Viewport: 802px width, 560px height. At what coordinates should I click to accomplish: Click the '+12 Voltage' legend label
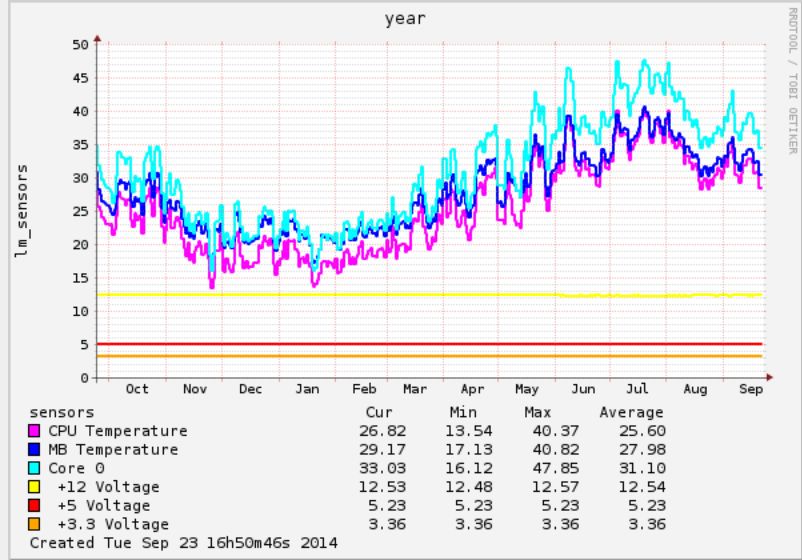108,487
